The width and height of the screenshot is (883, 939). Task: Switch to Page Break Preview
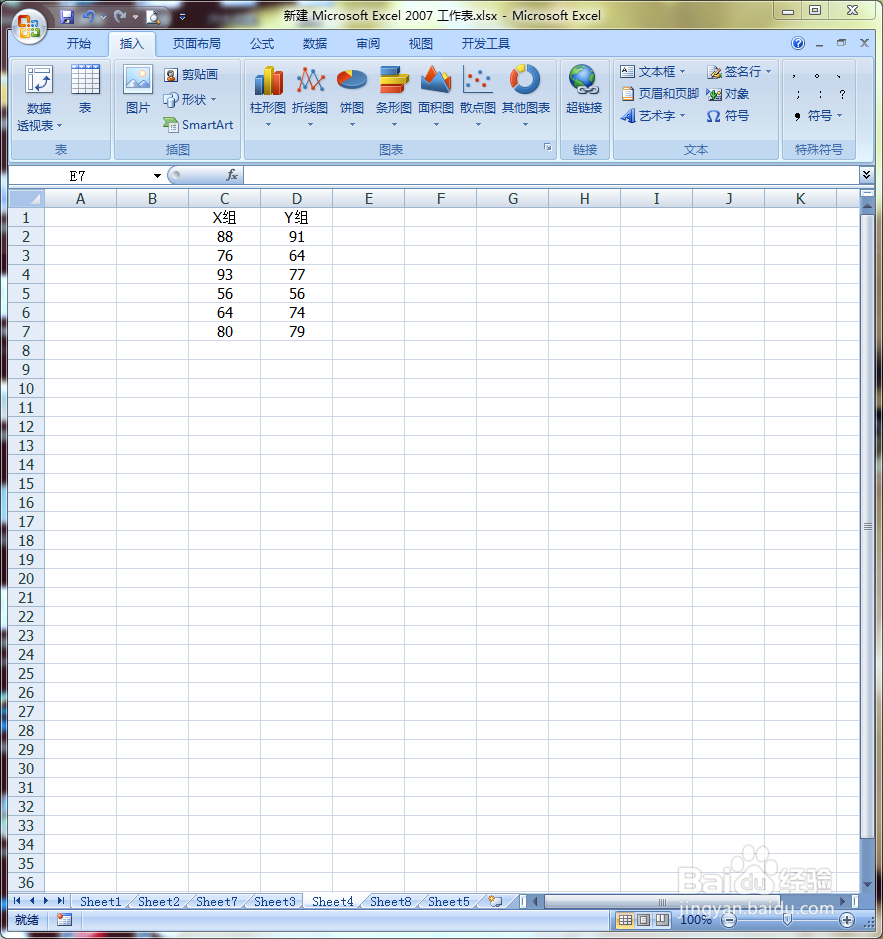pyautogui.click(x=662, y=920)
